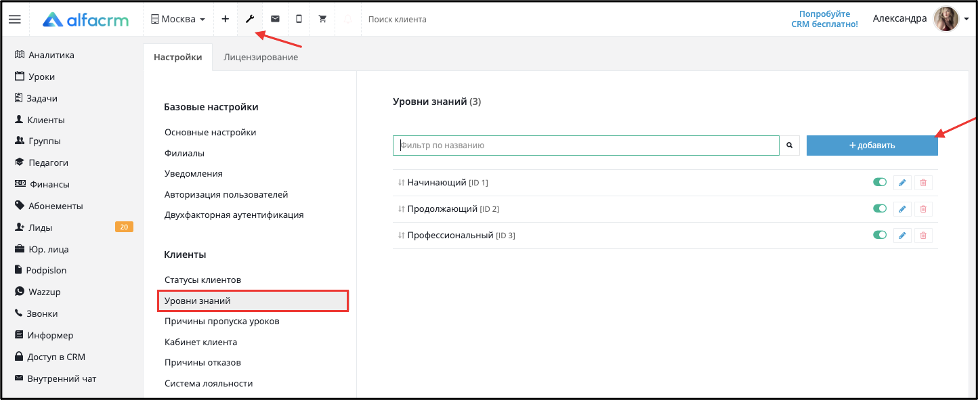
Task: Edit the Начинающий level with pencil icon
Action: point(902,182)
